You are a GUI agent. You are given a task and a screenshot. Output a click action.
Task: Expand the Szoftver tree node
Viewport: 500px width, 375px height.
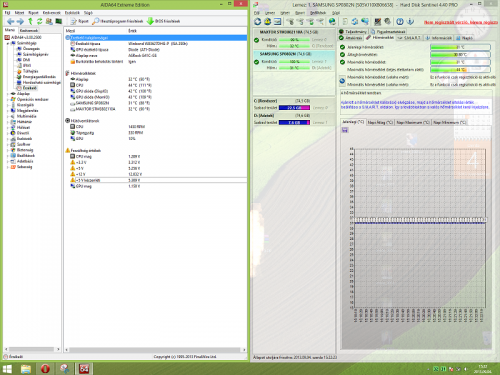(x=8, y=144)
